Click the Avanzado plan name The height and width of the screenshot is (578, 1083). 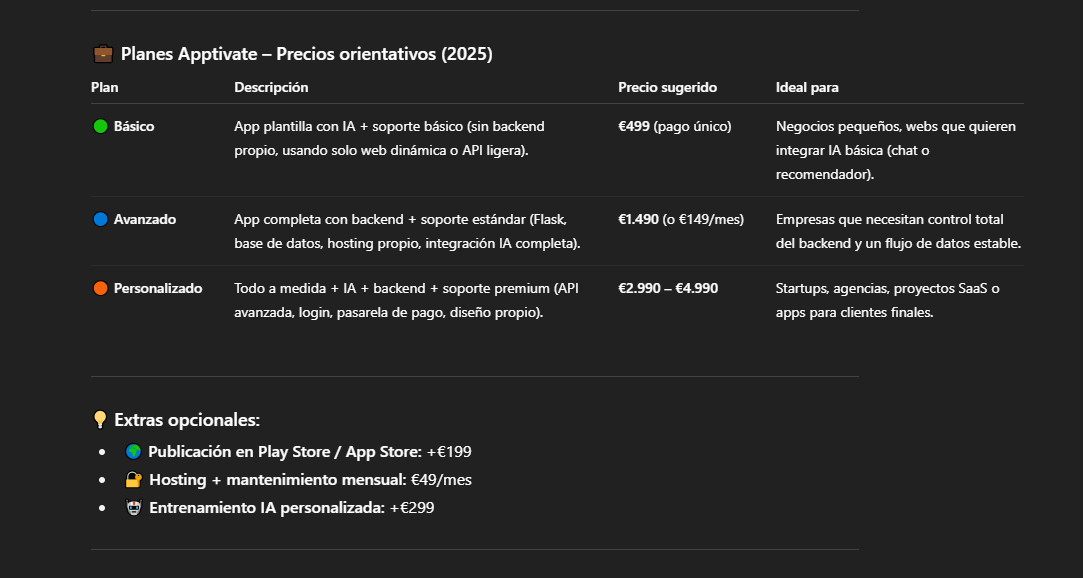click(145, 219)
